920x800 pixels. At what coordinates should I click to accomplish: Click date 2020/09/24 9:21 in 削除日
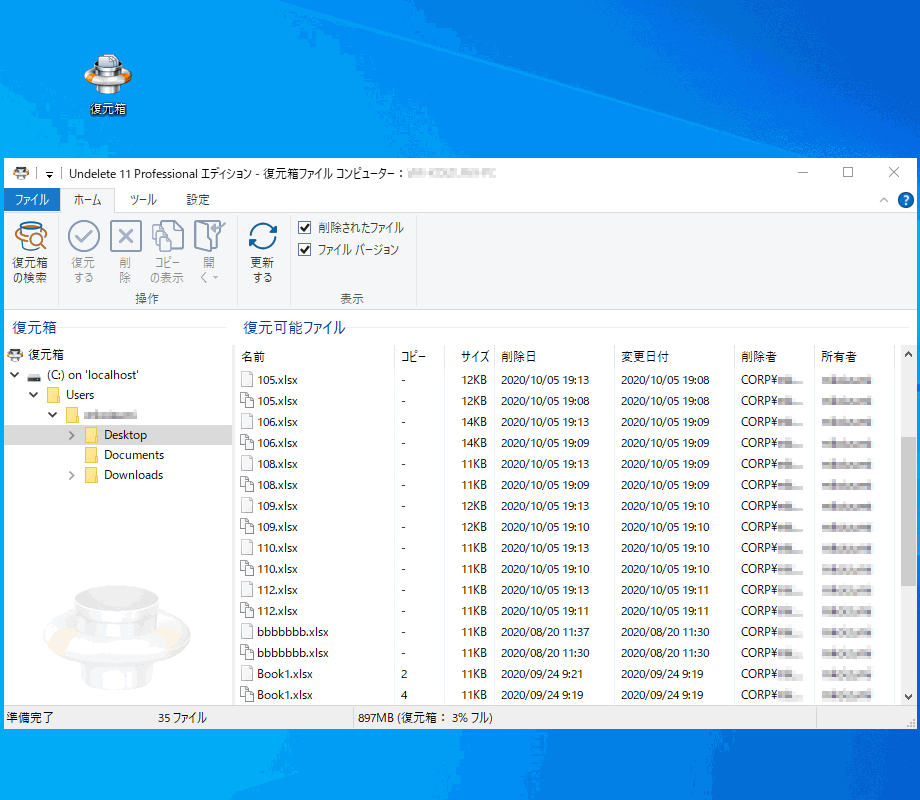coord(542,674)
